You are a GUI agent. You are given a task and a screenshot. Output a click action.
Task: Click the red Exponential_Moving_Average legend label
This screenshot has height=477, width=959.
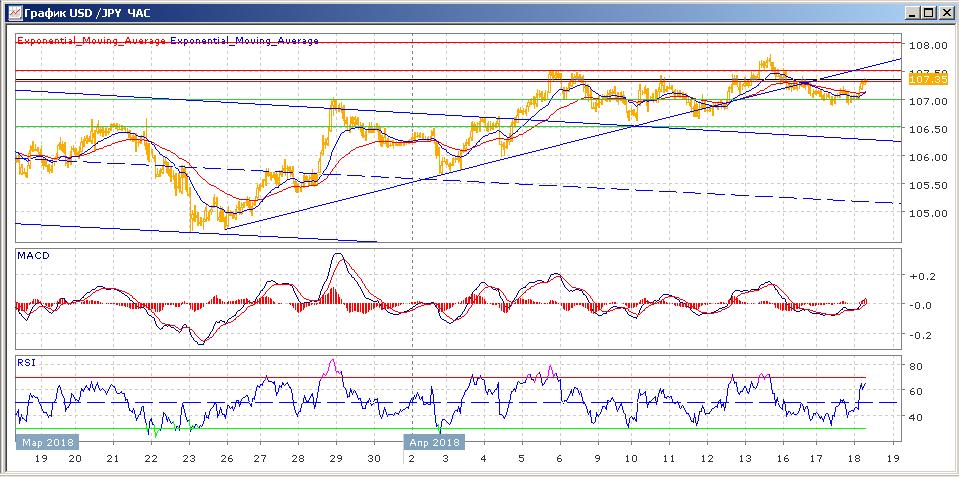click(92, 40)
